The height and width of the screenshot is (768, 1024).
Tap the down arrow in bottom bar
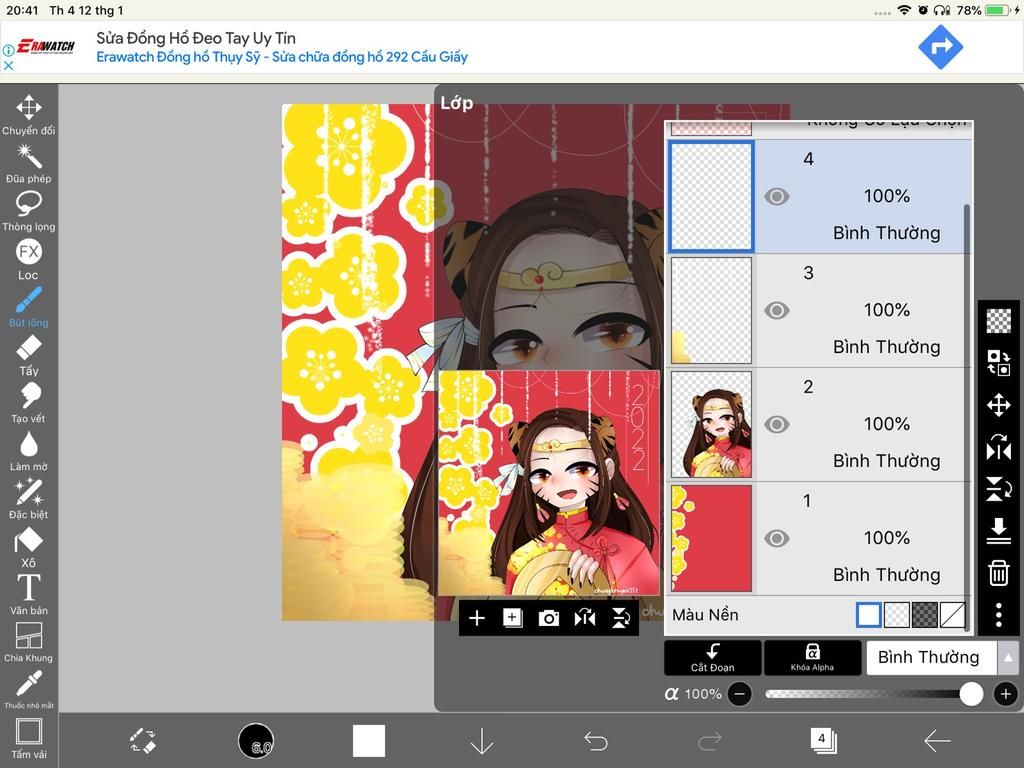coord(482,741)
